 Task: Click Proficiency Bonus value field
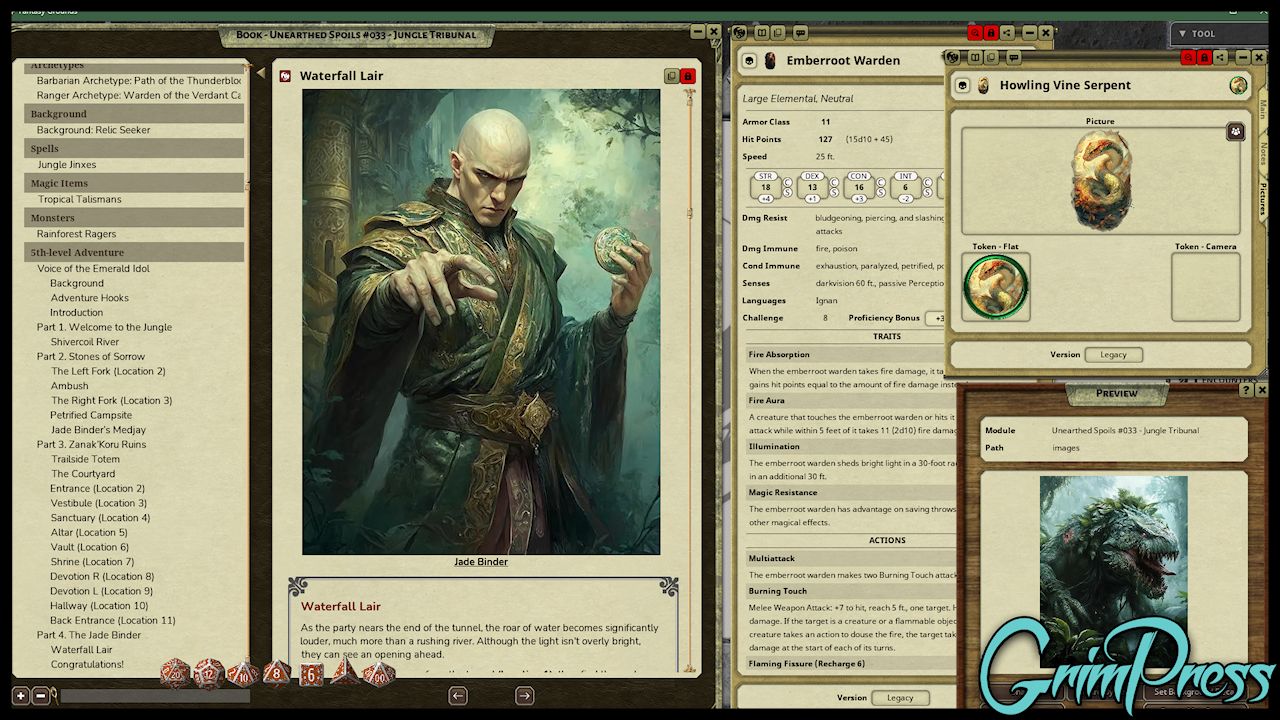936,318
